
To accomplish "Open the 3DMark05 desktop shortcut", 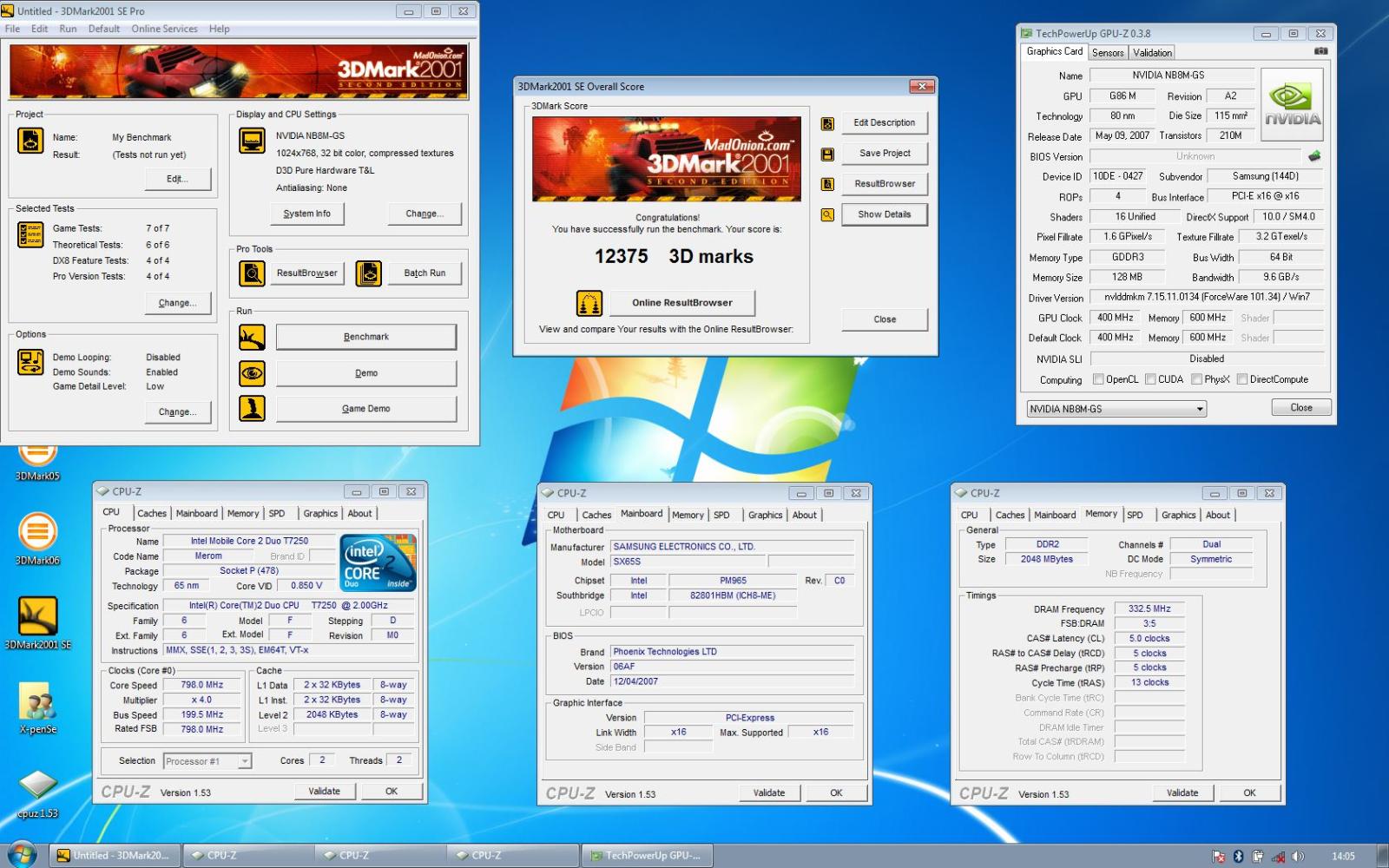I will pyautogui.click(x=37, y=461).
